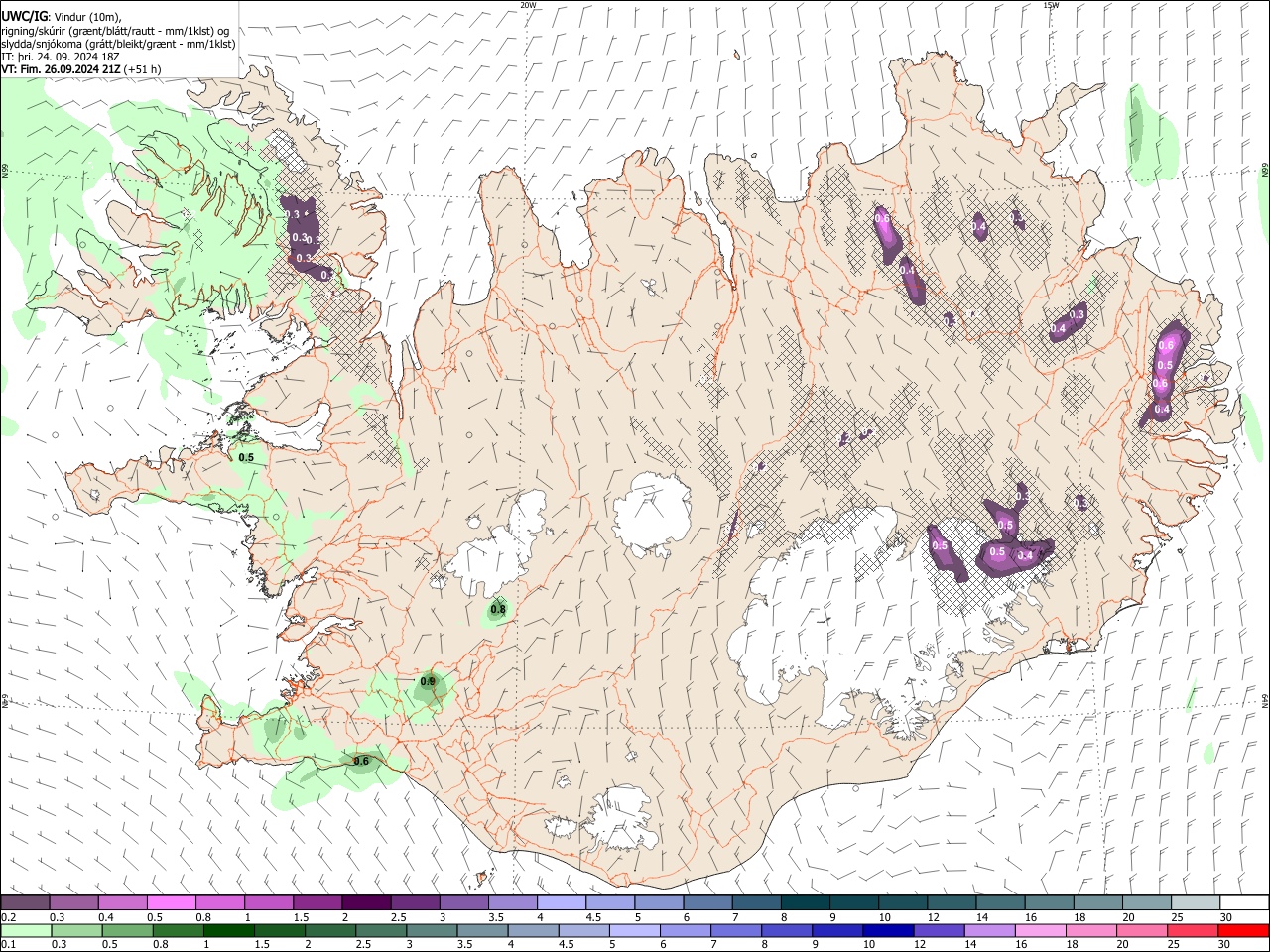Pick upper scale lavender swatch at 4
The width and height of the screenshot is (1270, 952).
(x=562, y=903)
